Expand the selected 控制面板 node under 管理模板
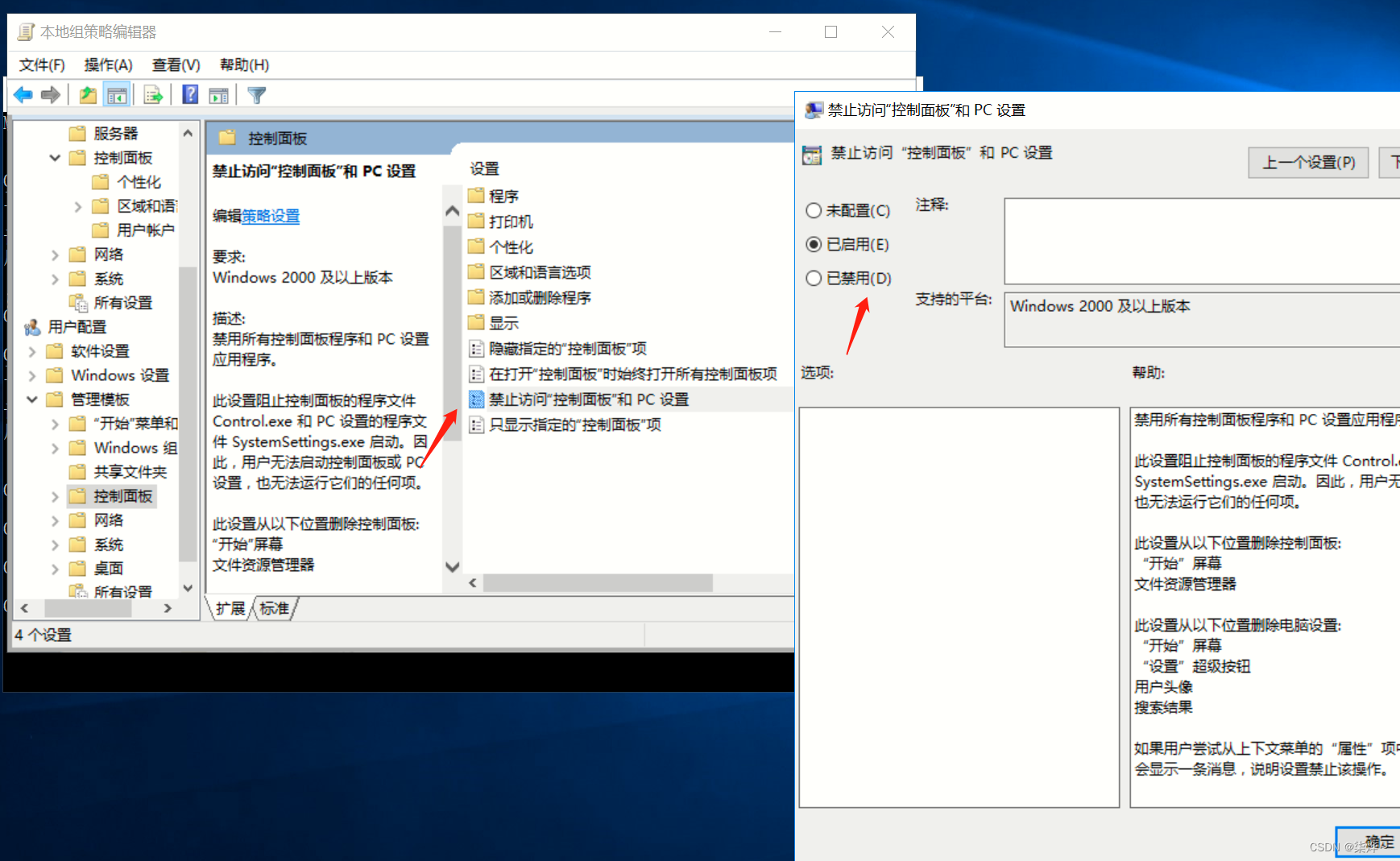The width and height of the screenshot is (1400, 861). (55, 496)
